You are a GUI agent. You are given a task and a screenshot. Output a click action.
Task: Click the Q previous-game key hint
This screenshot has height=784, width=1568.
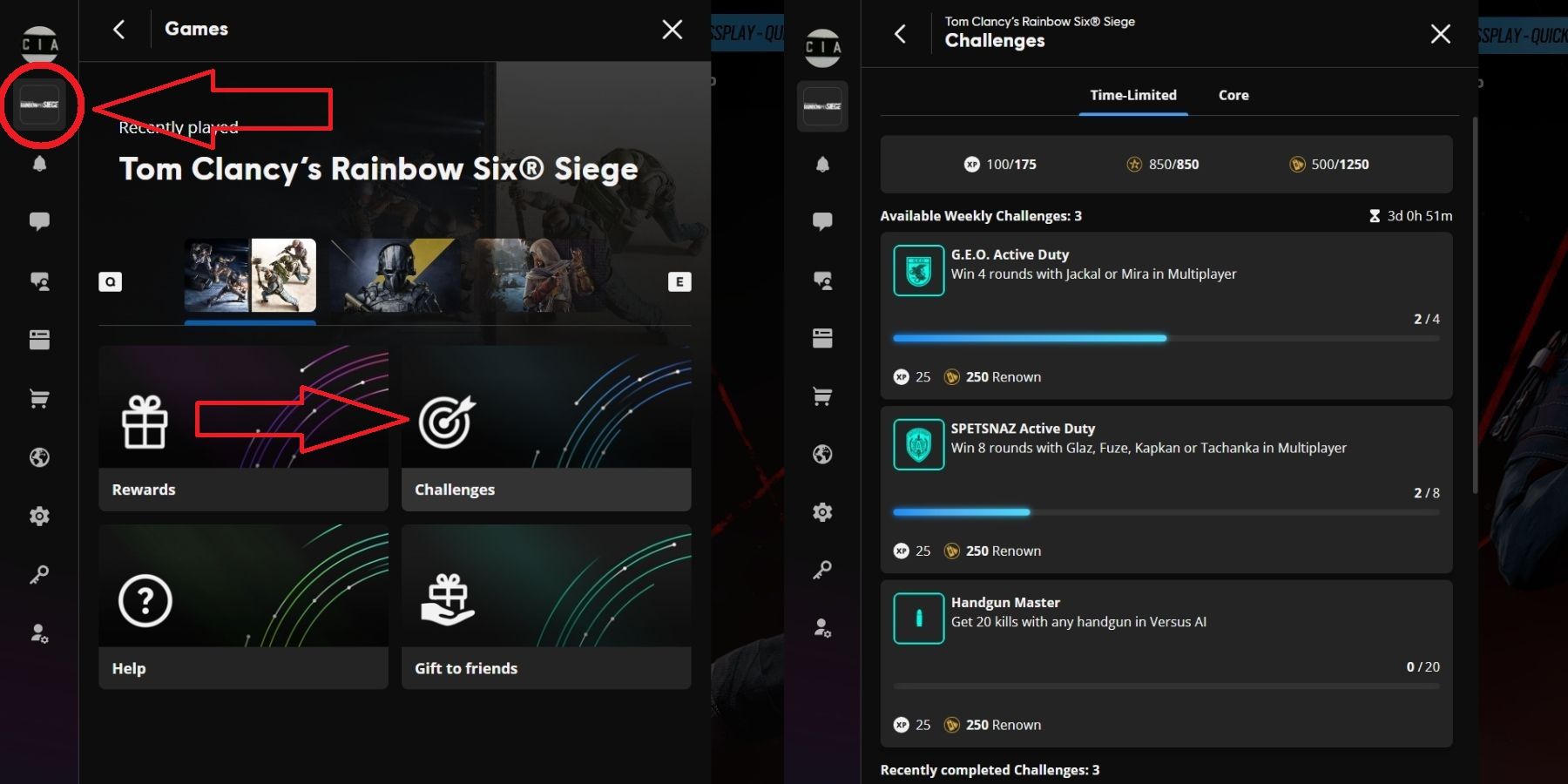(110, 281)
